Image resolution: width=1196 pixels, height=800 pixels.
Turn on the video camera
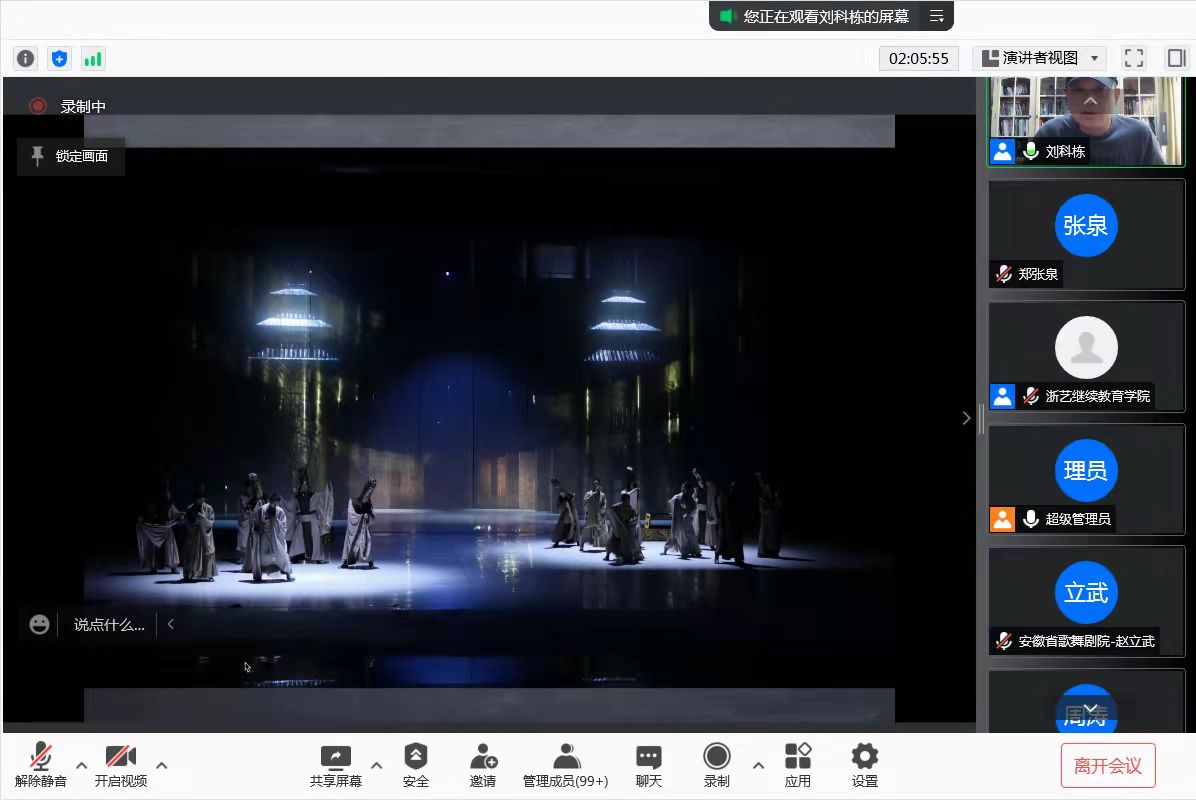pyautogui.click(x=121, y=765)
